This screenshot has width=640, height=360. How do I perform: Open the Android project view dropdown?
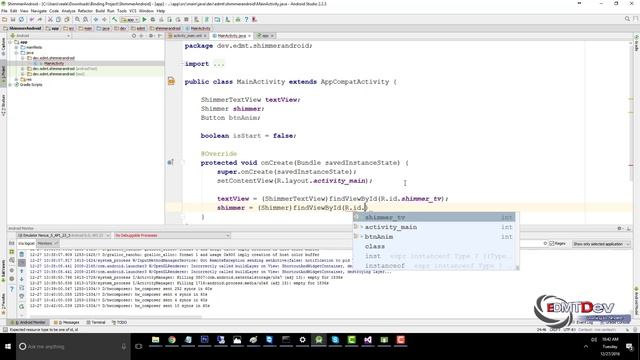(40, 36)
